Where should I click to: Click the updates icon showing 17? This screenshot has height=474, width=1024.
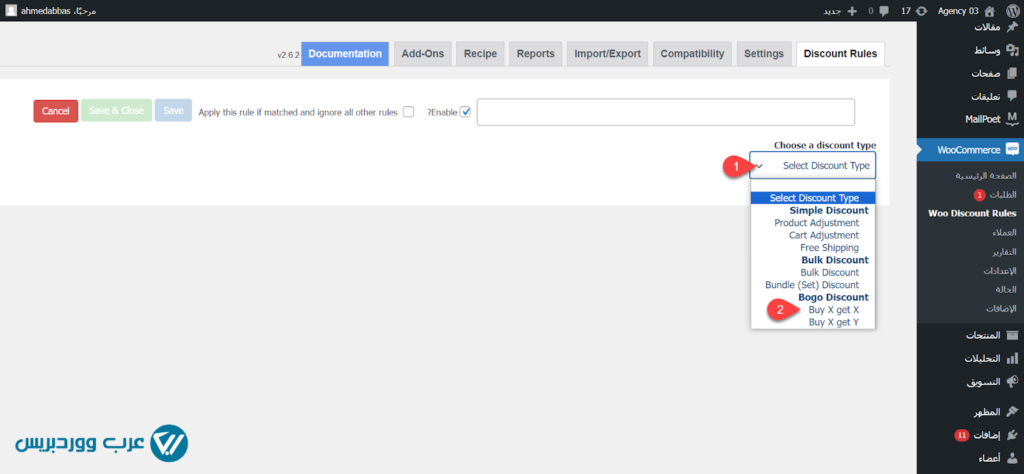tap(921, 11)
